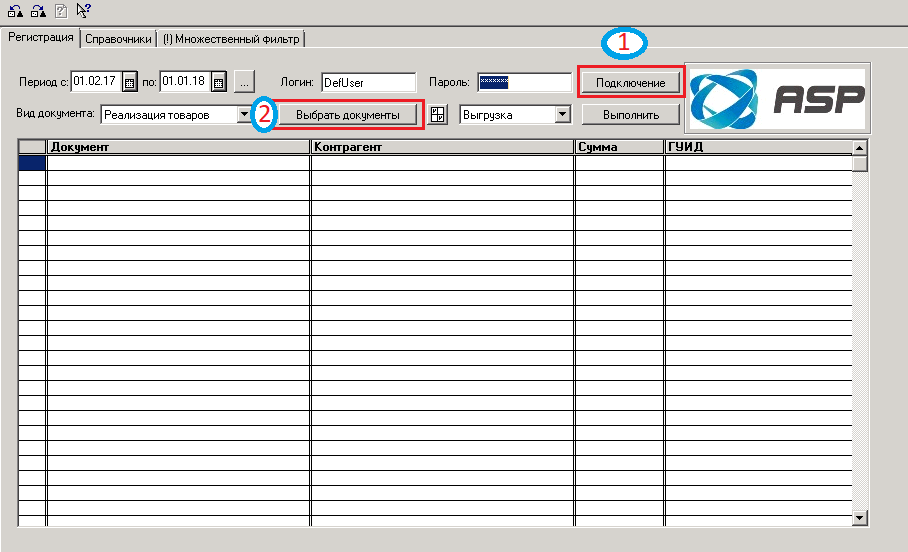Viewport: 908px width, 552px height.
Task: Open calendar for the period end date
Action: point(218,82)
